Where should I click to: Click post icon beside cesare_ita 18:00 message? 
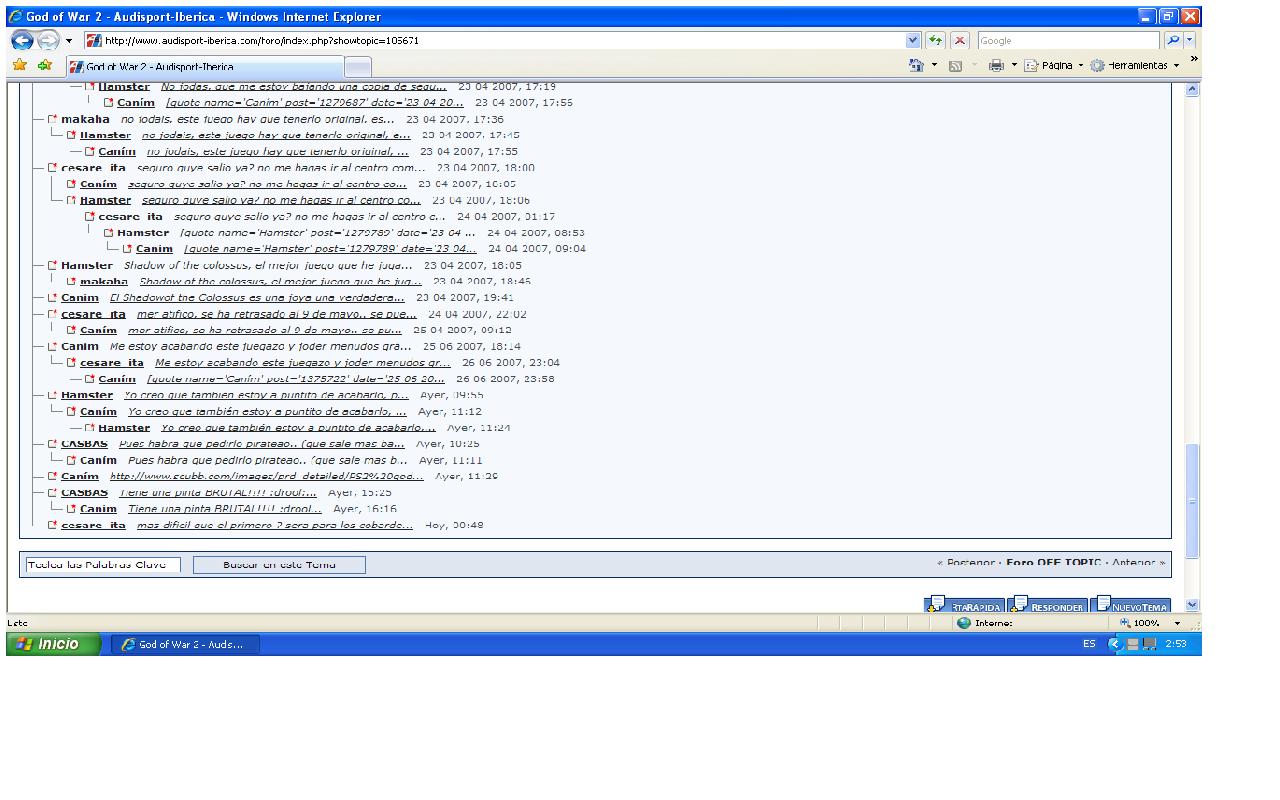[x=53, y=168]
